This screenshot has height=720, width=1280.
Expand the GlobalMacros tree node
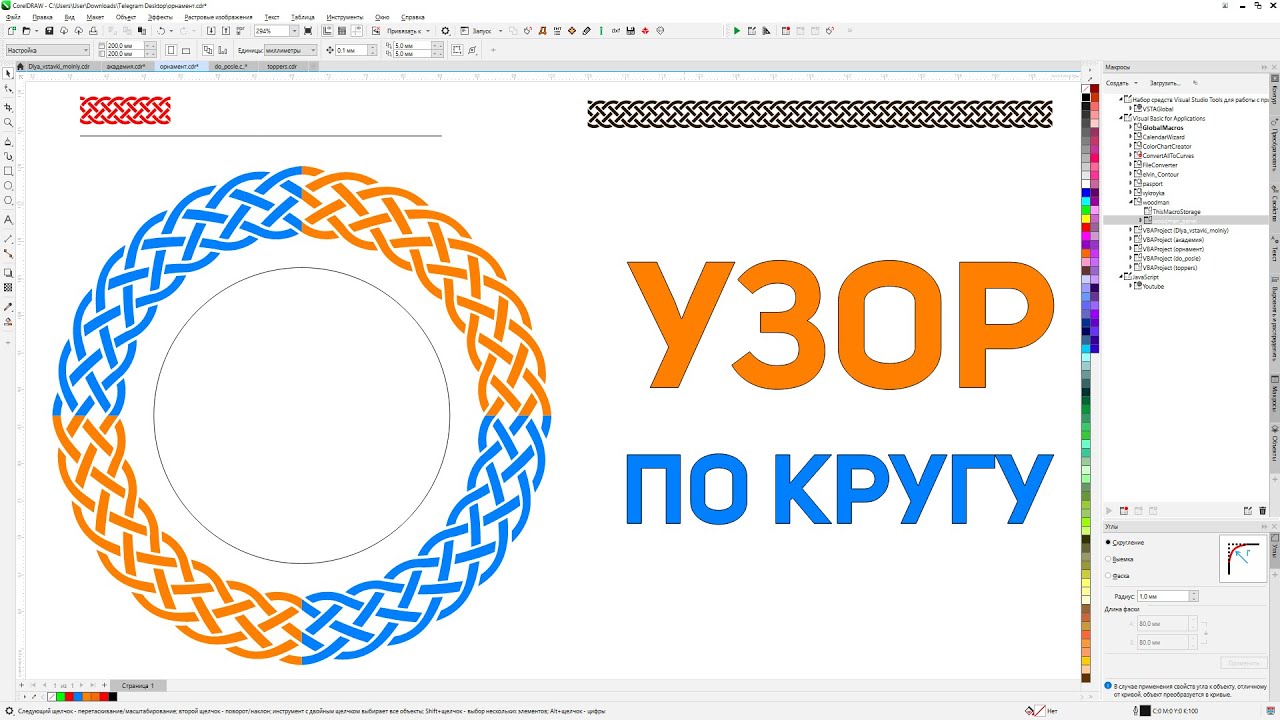click(x=1131, y=127)
